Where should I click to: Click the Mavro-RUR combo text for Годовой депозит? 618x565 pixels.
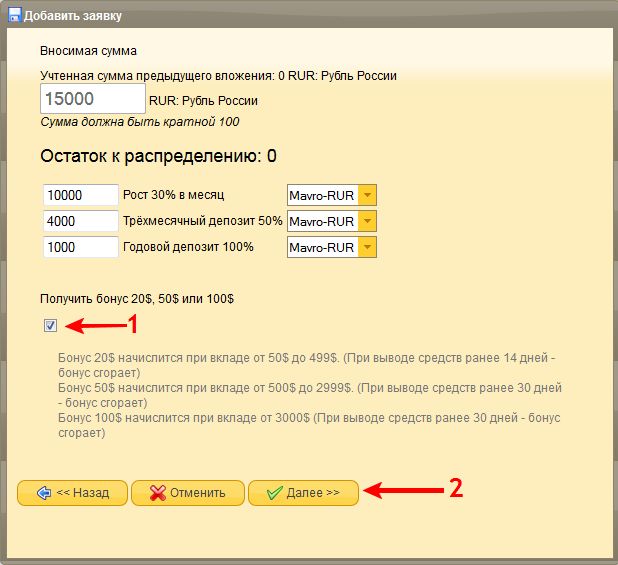pos(322,247)
